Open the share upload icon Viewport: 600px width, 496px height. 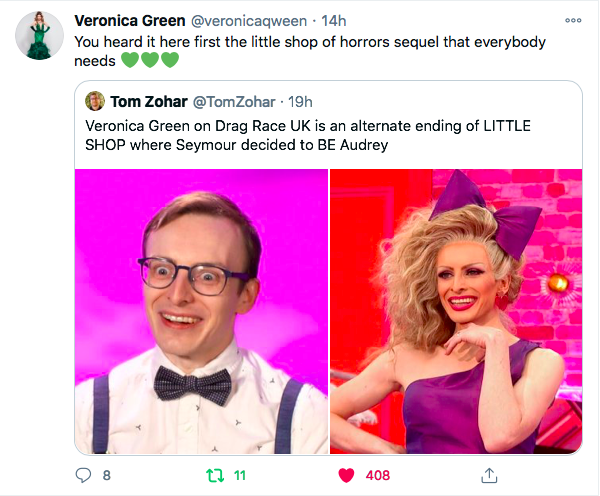tap(489, 475)
